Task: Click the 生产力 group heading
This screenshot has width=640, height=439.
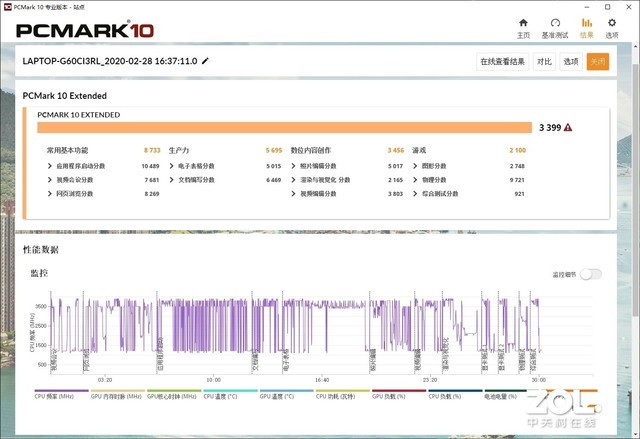Action: 179,150
